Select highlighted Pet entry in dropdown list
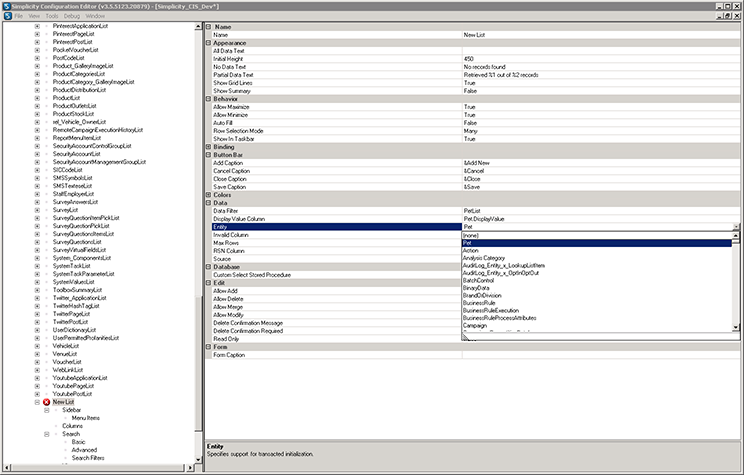744x475 pixels. (597, 243)
